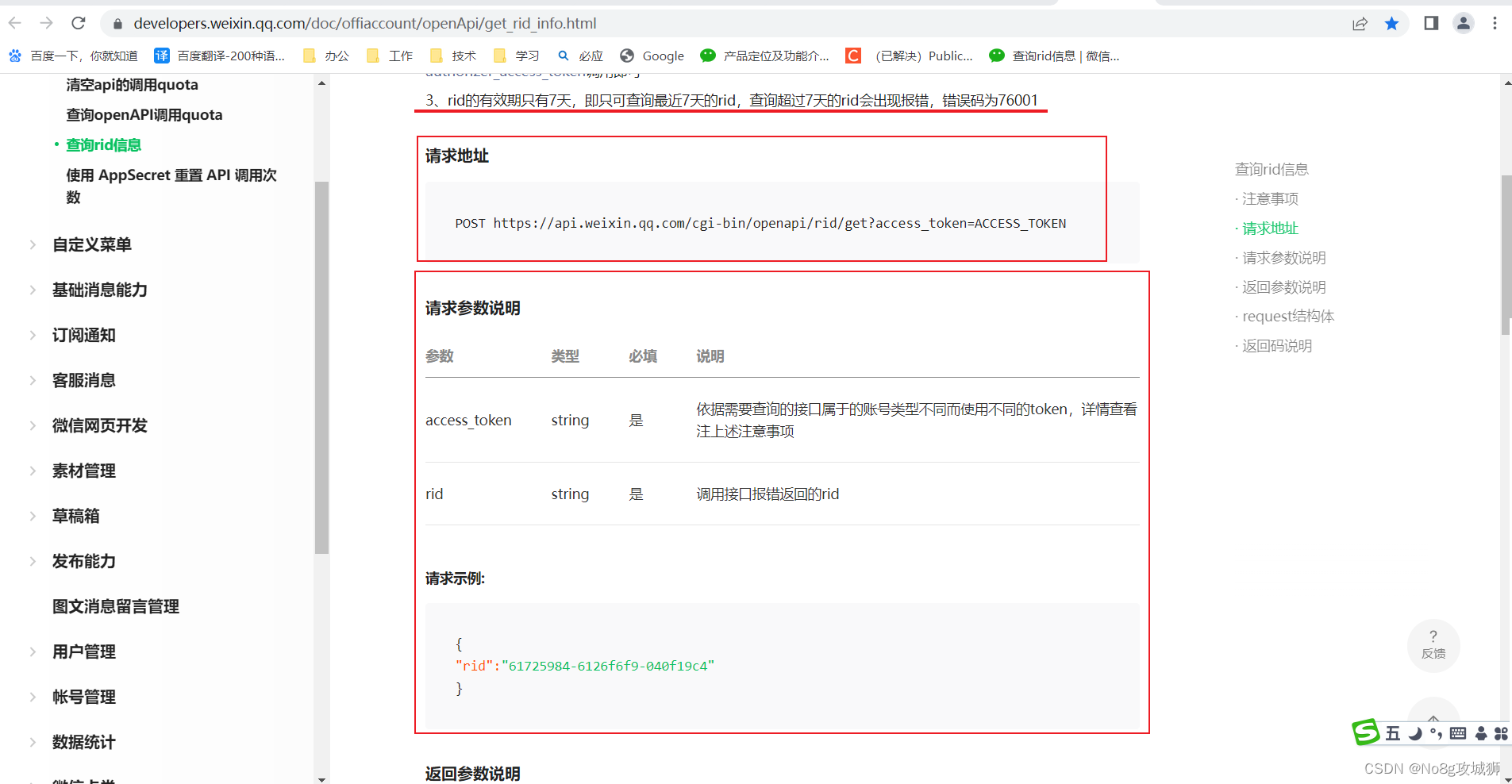Open the soft keyboard icon in IME bar
The width and height of the screenshot is (1512, 784).
[1458, 733]
